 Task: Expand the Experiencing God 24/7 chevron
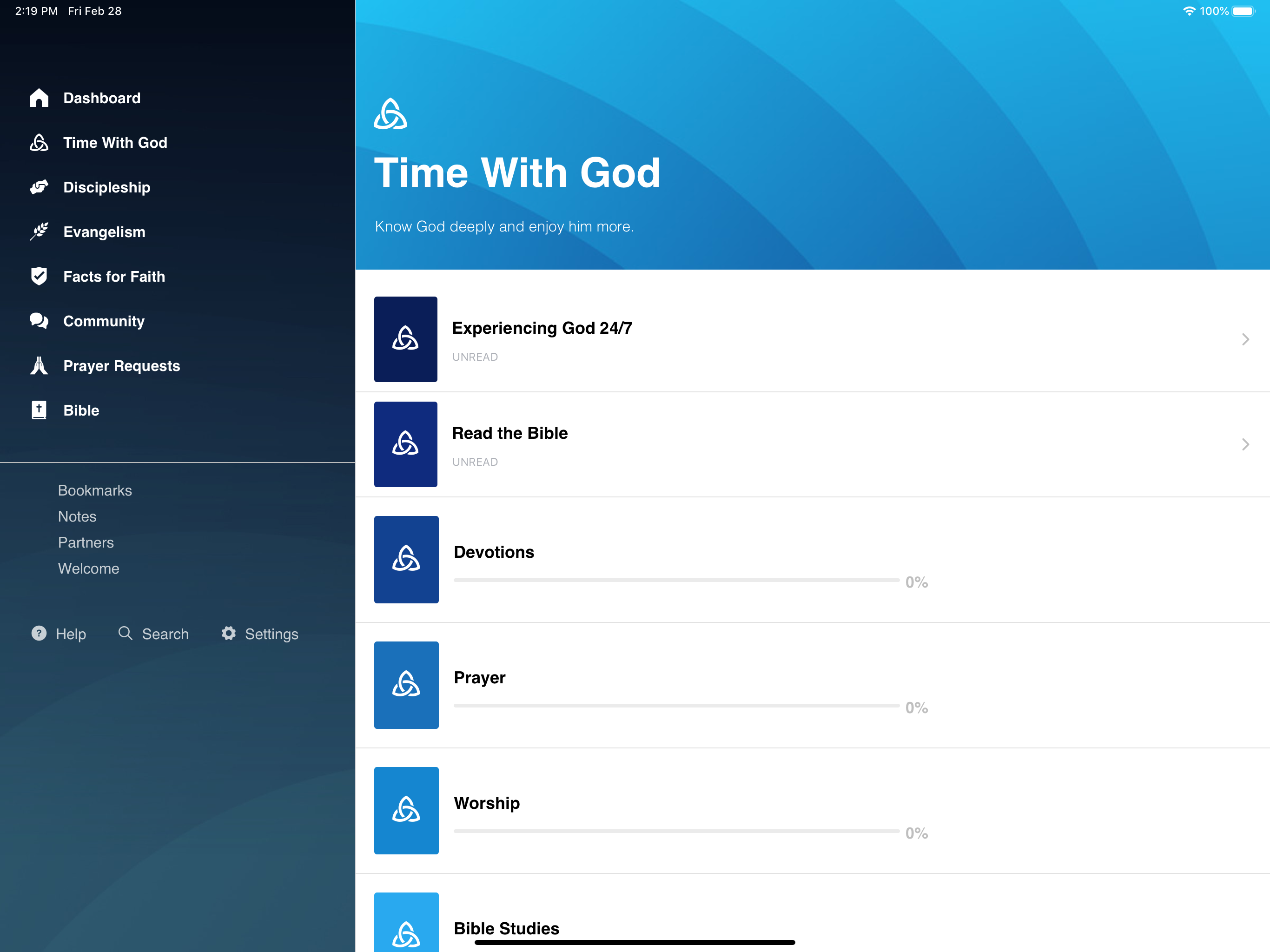pos(1245,339)
